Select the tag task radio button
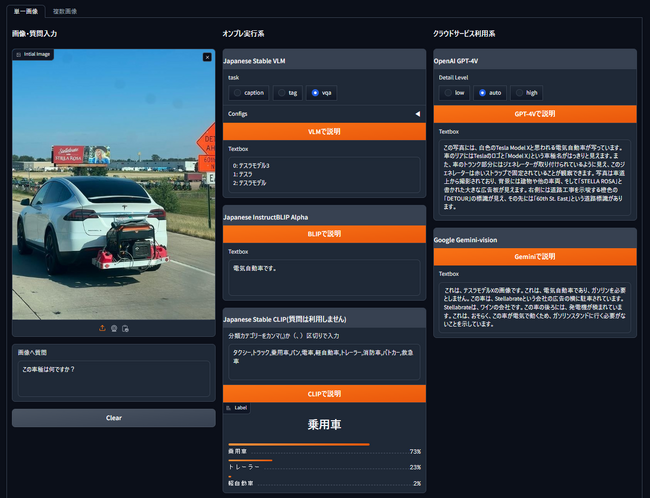The width and height of the screenshot is (650, 498). (x=283, y=92)
